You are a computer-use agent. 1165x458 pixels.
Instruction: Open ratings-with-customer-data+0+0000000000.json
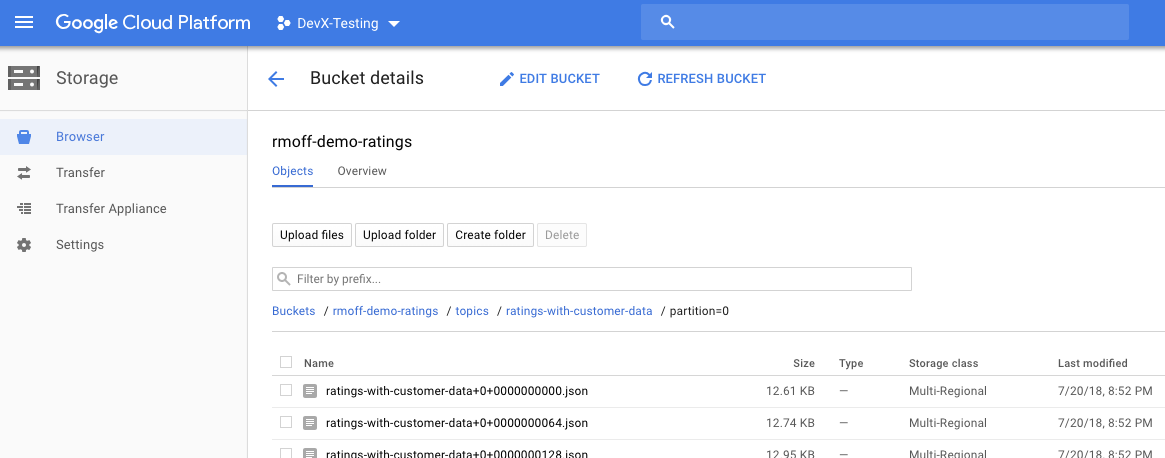457,390
